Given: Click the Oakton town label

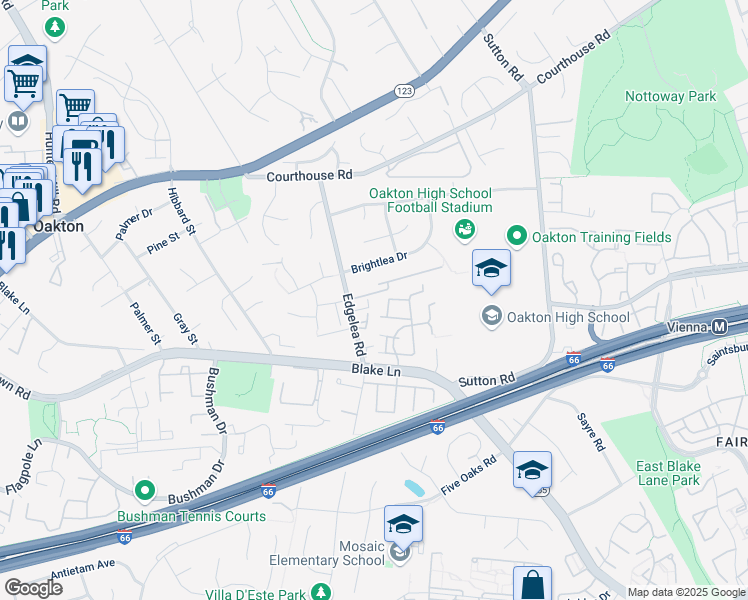Looking at the screenshot, I should coord(59,226).
